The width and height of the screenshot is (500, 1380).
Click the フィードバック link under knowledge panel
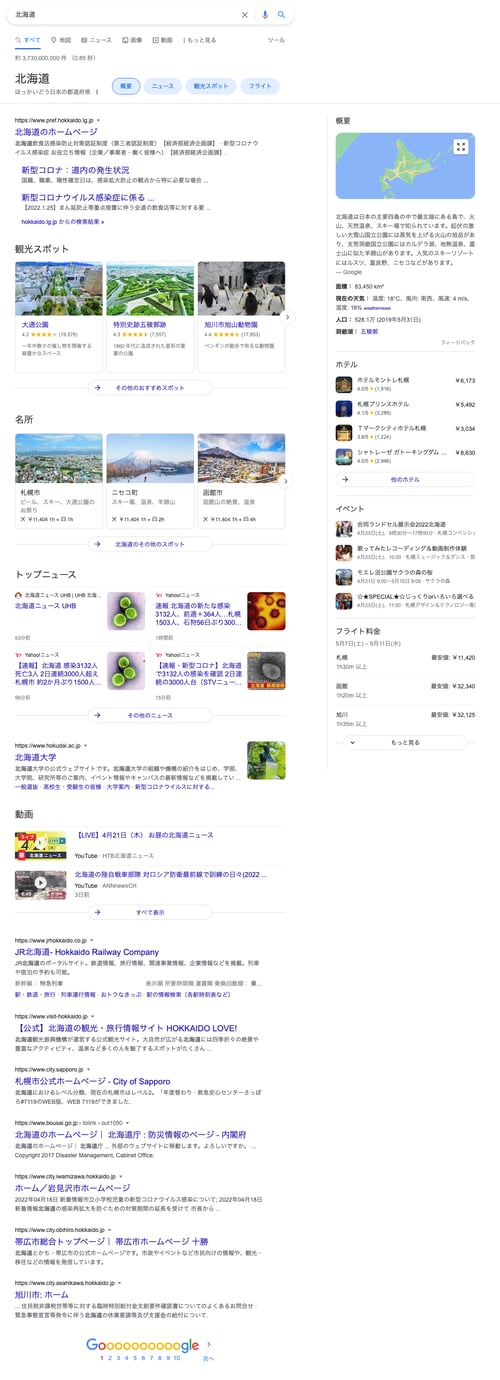coord(457,343)
